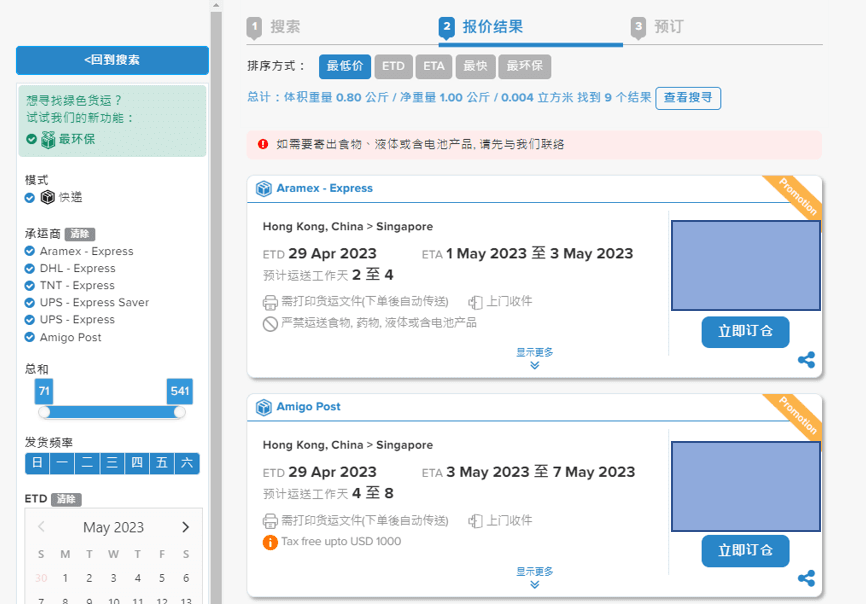Click the printer icon on Aramex card
Image resolution: width=866 pixels, height=606 pixels.
coord(270,302)
